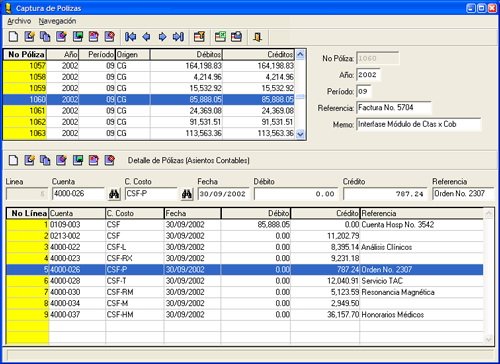Image resolution: width=500 pixels, height=364 pixels.
Task: Select póliza row 1063
Action: 149,133
